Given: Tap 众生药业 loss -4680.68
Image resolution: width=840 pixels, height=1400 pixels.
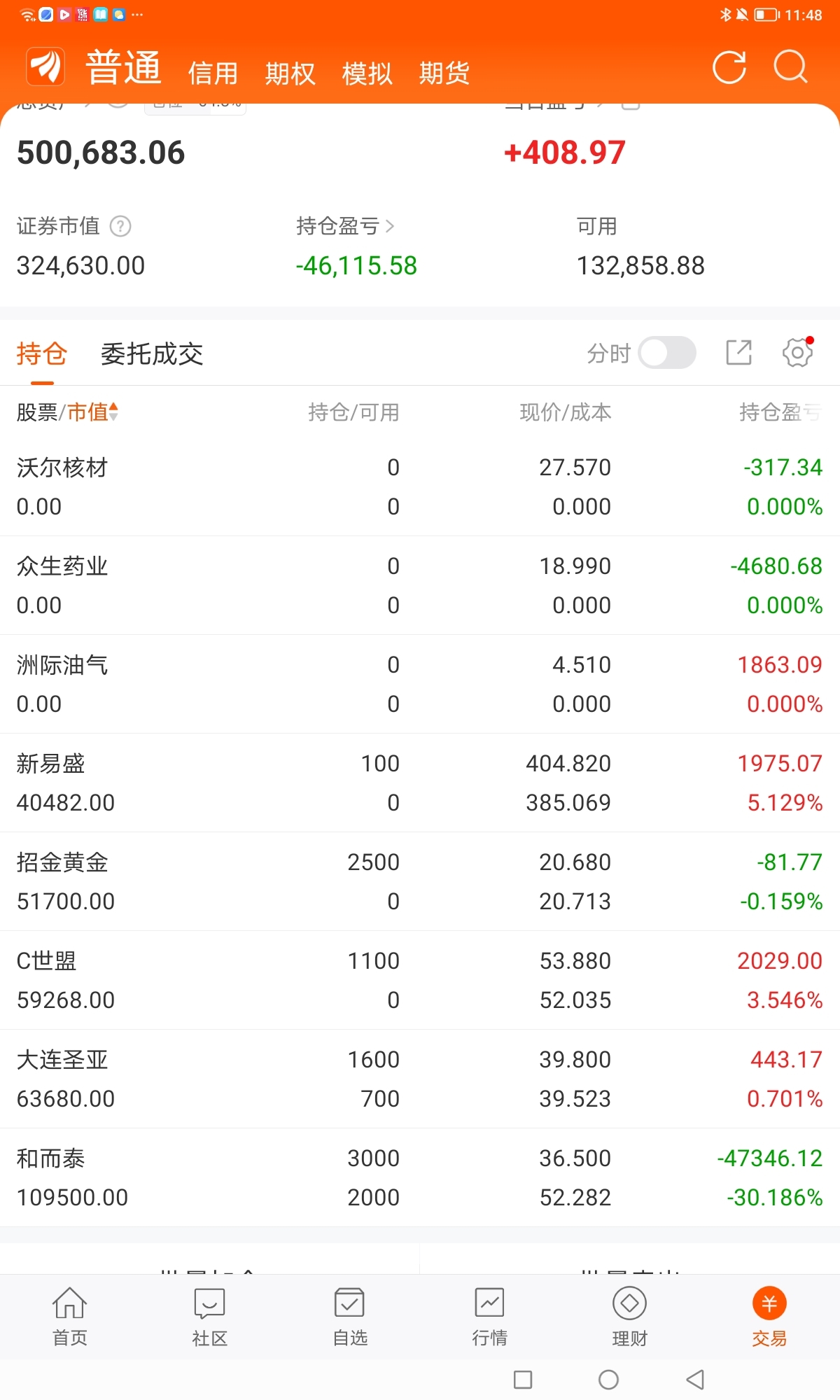Looking at the screenshot, I should tap(776, 566).
